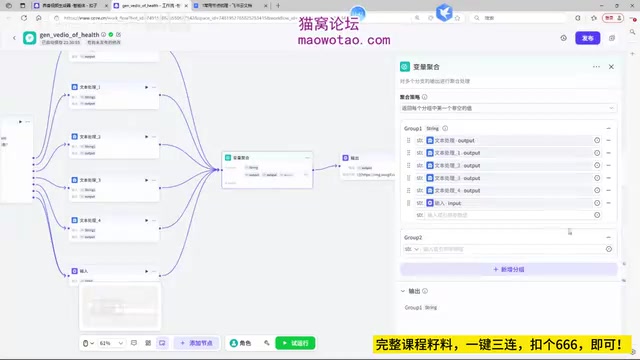Open variable picker for 输入 input row

coord(597,203)
